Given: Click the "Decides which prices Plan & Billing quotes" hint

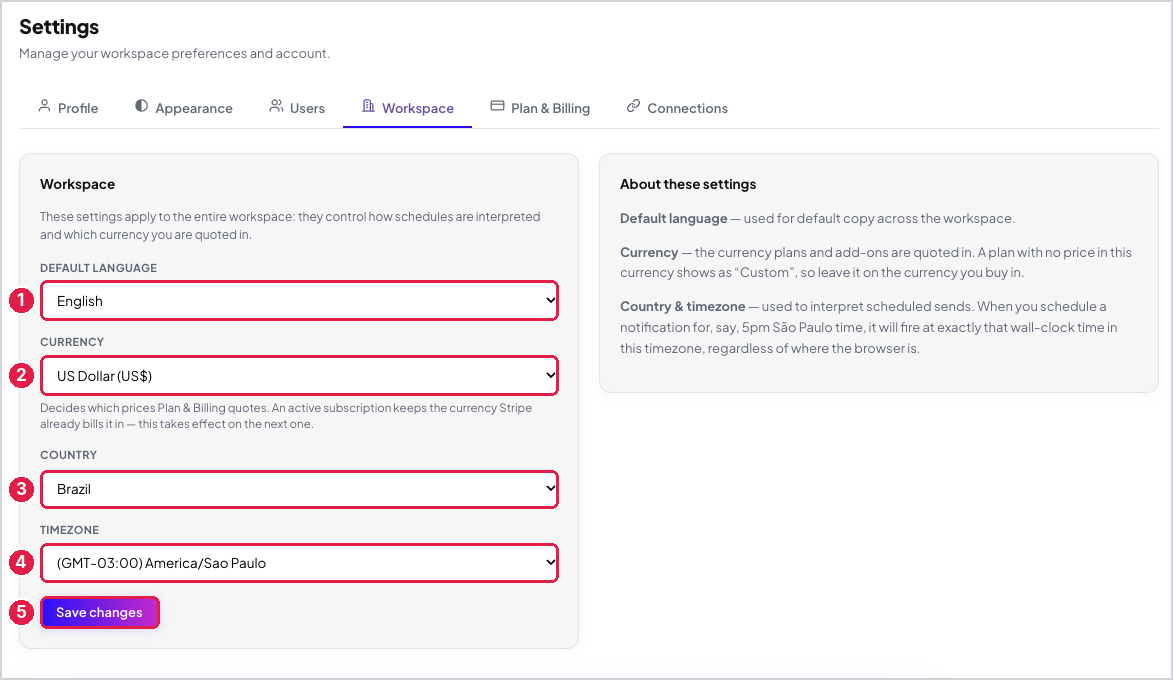Looking at the screenshot, I should click(287, 416).
